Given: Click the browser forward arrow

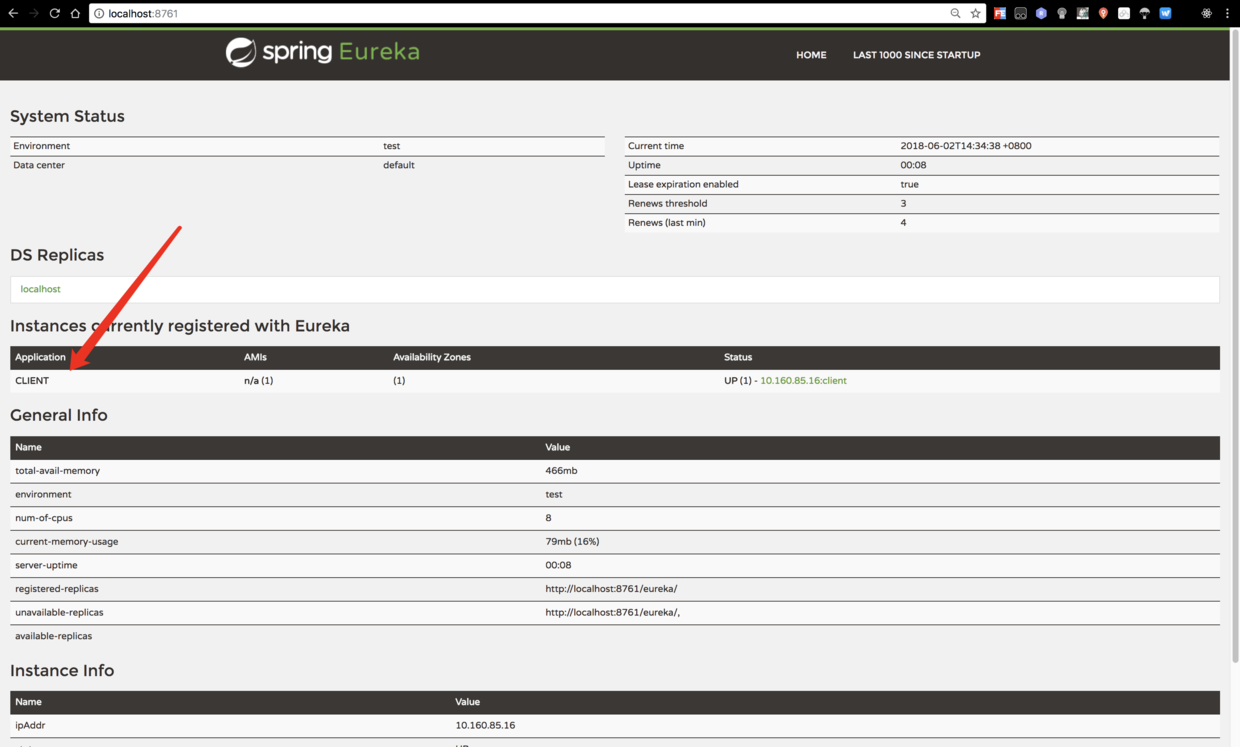Looking at the screenshot, I should pos(34,13).
